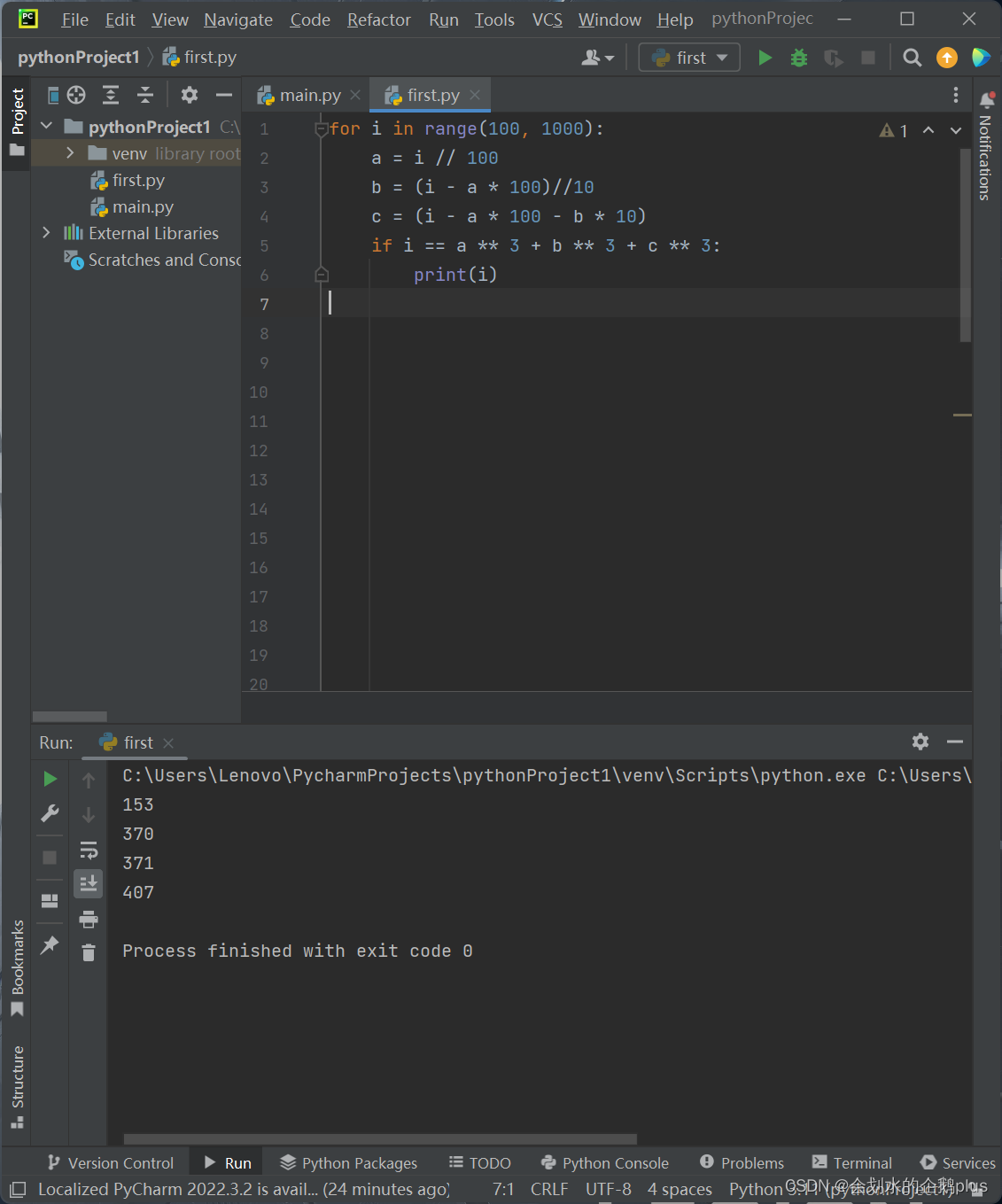The width and height of the screenshot is (1002, 1204).
Task: Print the Run console output
Action: click(89, 919)
